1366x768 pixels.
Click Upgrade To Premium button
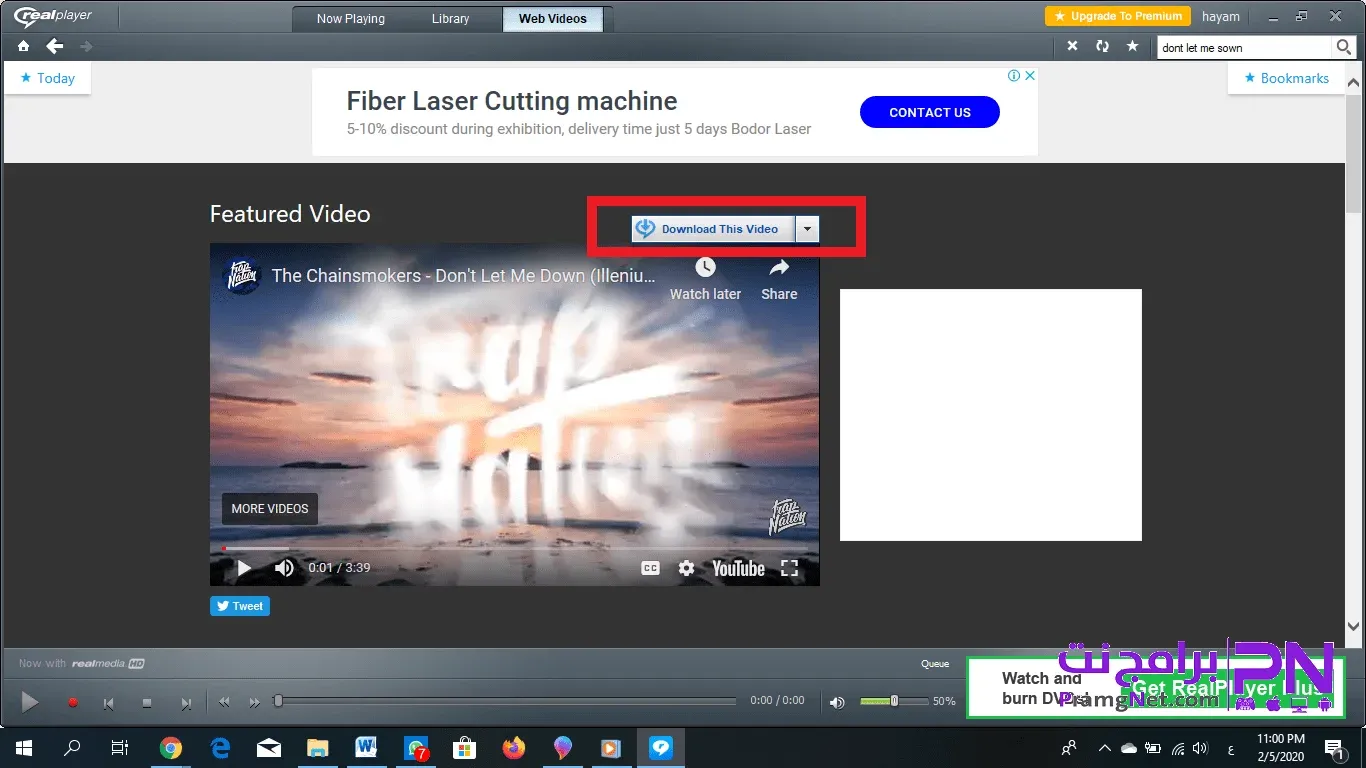[x=1118, y=16]
